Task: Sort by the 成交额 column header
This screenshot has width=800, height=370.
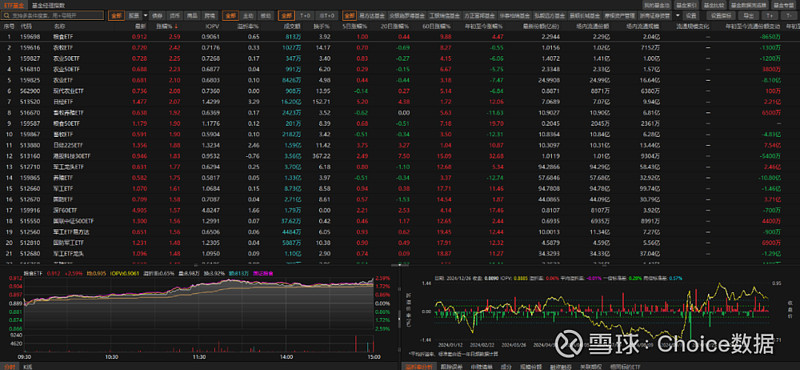Action: point(292,26)
